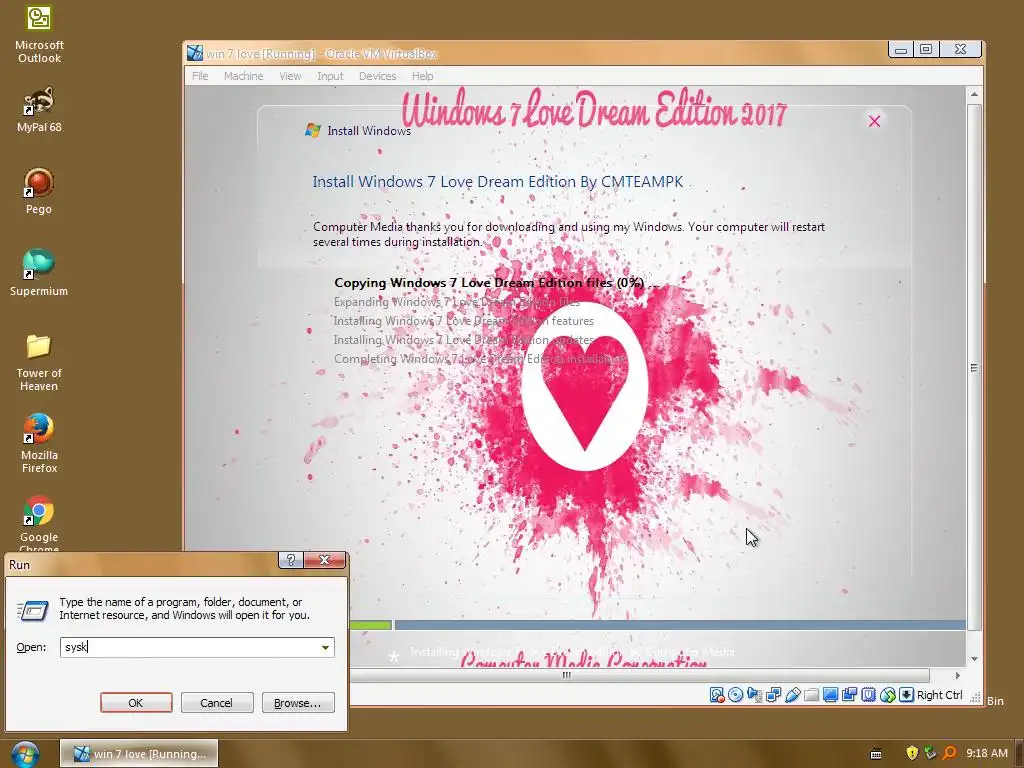Click VirtualBox audio indicator icon
The width and height of the screenshot is (1024, 768).
(x=754, y=695)
